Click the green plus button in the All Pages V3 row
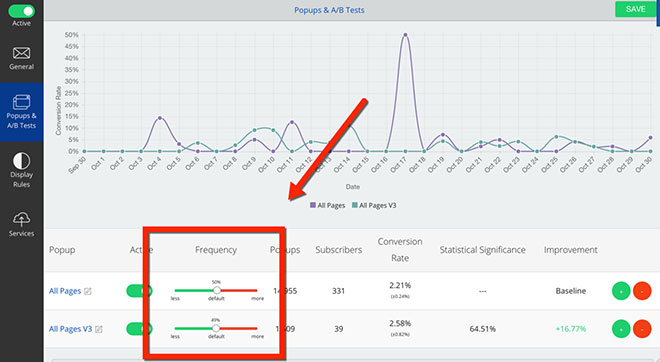660x362 pixels. pyautogui.click(x=621, y=329)
